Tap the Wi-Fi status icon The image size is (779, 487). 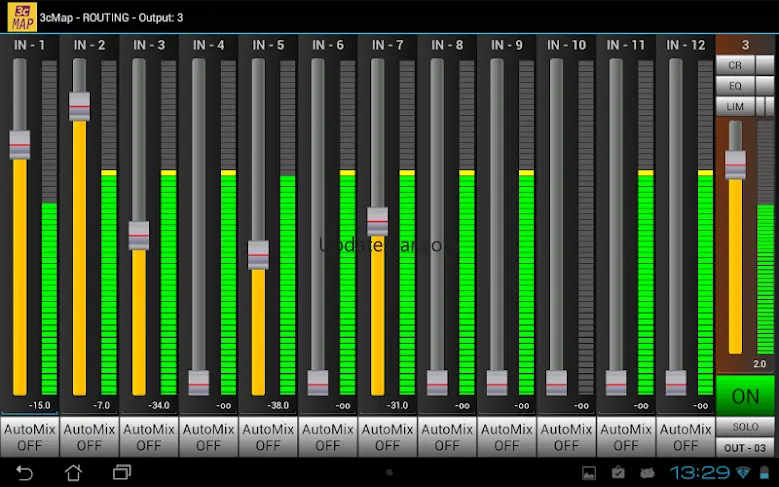click(743, 472)
